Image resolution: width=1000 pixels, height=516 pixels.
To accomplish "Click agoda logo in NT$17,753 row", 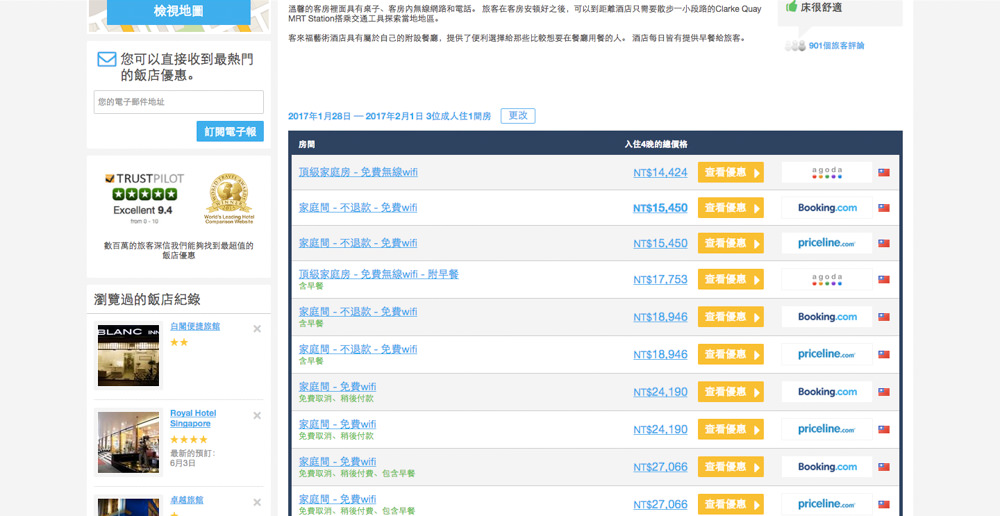I will click(x=827, y=279).
